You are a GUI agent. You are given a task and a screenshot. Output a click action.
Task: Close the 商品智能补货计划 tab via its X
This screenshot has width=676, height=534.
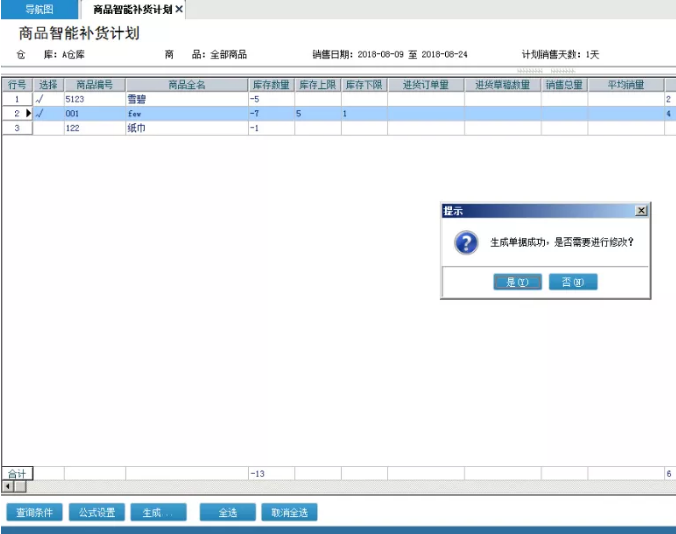pos(179,9)
